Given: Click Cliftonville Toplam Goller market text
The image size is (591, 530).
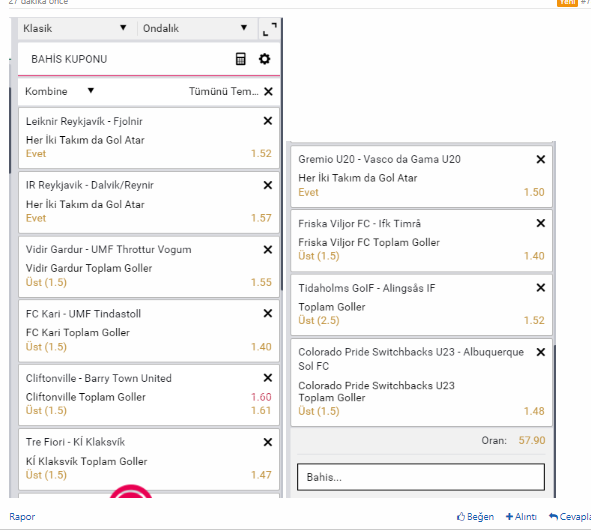Looking at the screenshot, I should (86, 397).
